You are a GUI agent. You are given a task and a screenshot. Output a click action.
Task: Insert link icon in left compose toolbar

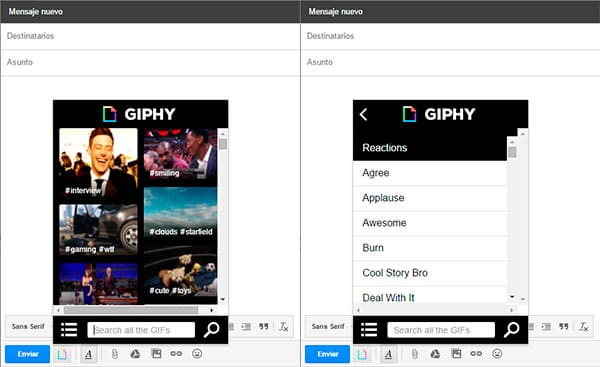pyautogui.click(x=176, y=354)
